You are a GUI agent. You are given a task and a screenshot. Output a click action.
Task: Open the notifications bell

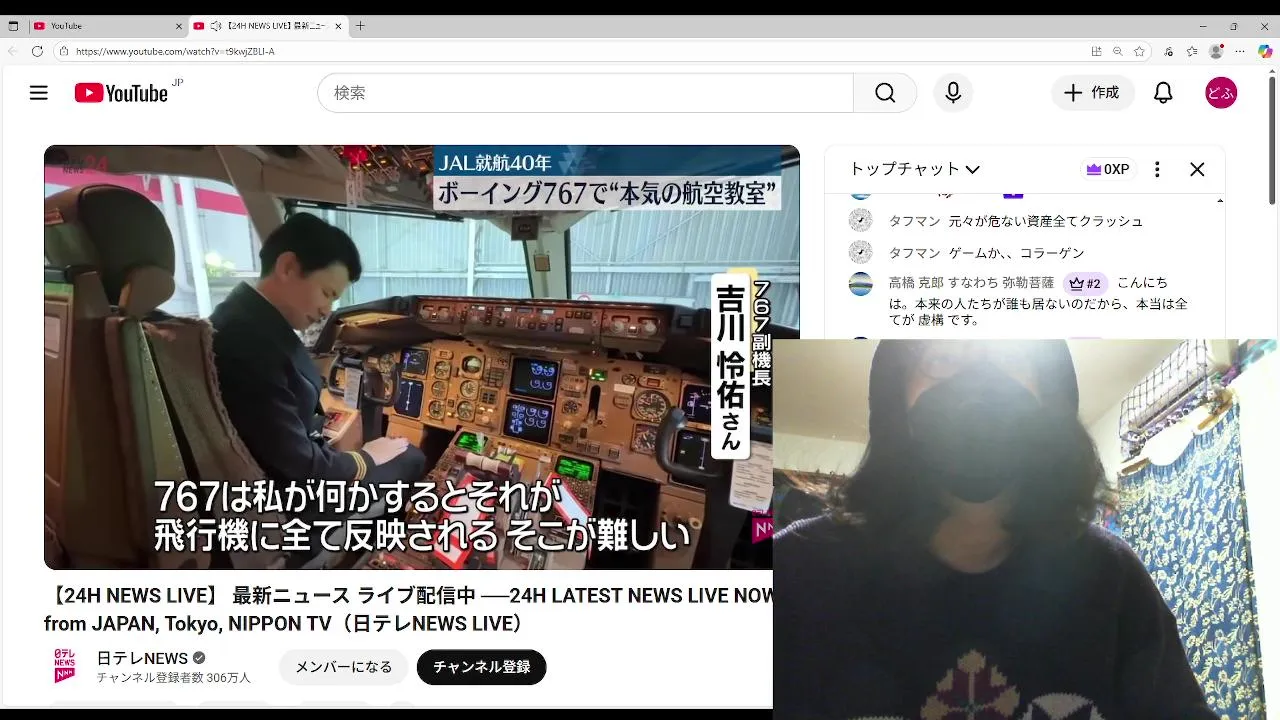(1163, 93)
